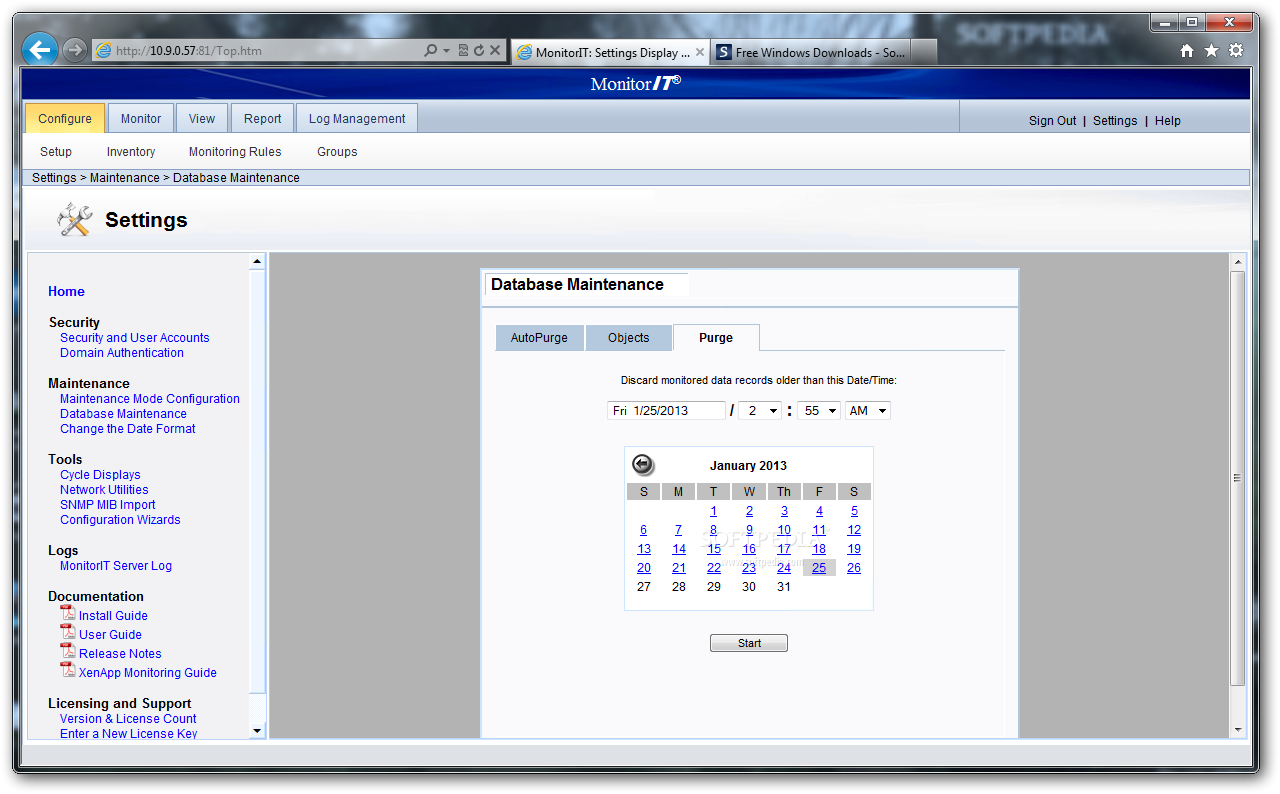
Task: Click the Settings wrench and screwdriver icon
Action: [74, 219]
